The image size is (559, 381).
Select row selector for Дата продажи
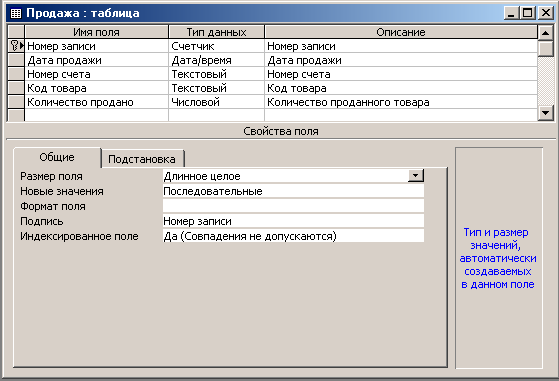tap(16, 60)
